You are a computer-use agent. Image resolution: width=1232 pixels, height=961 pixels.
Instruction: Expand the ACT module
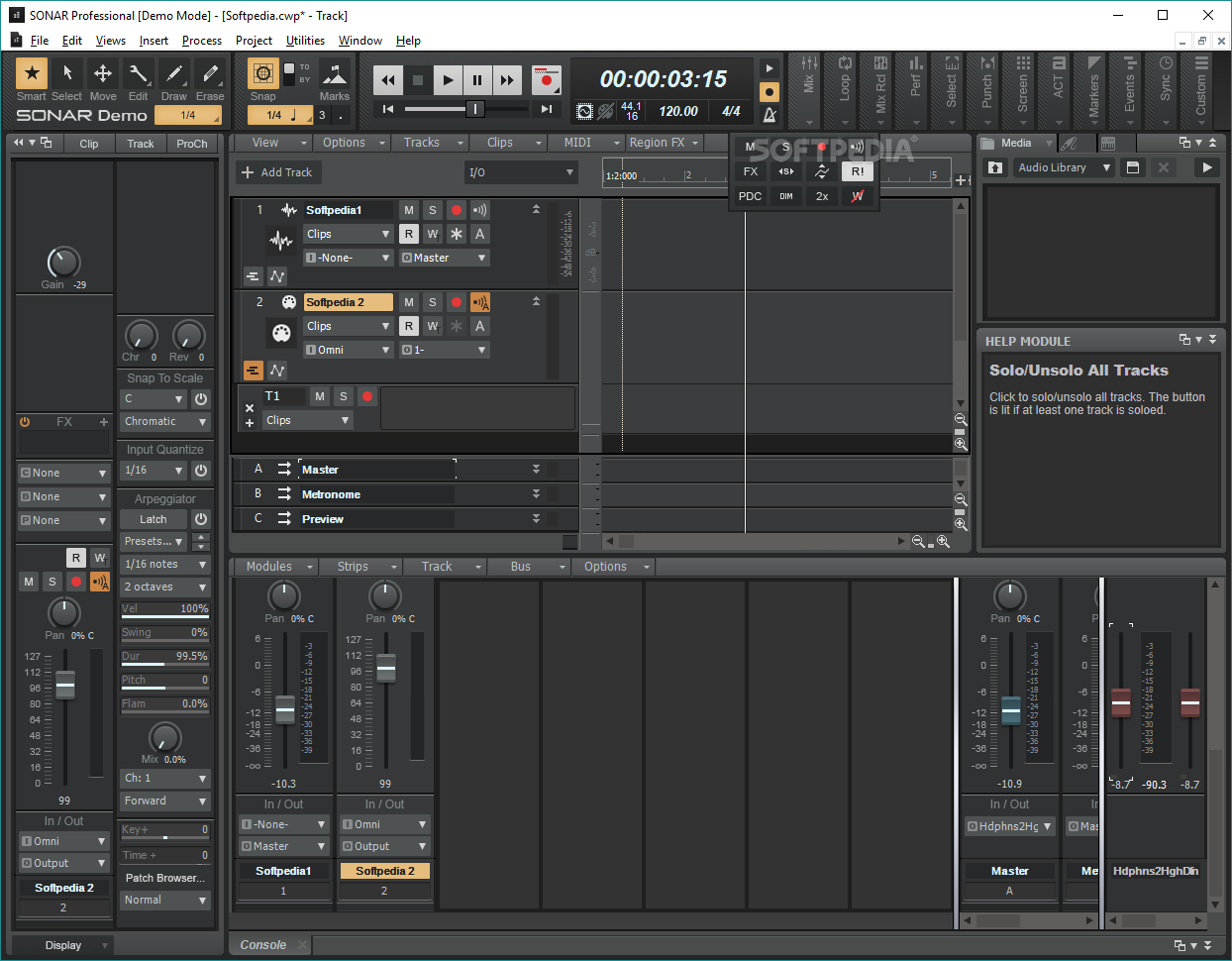(1058, 89)
